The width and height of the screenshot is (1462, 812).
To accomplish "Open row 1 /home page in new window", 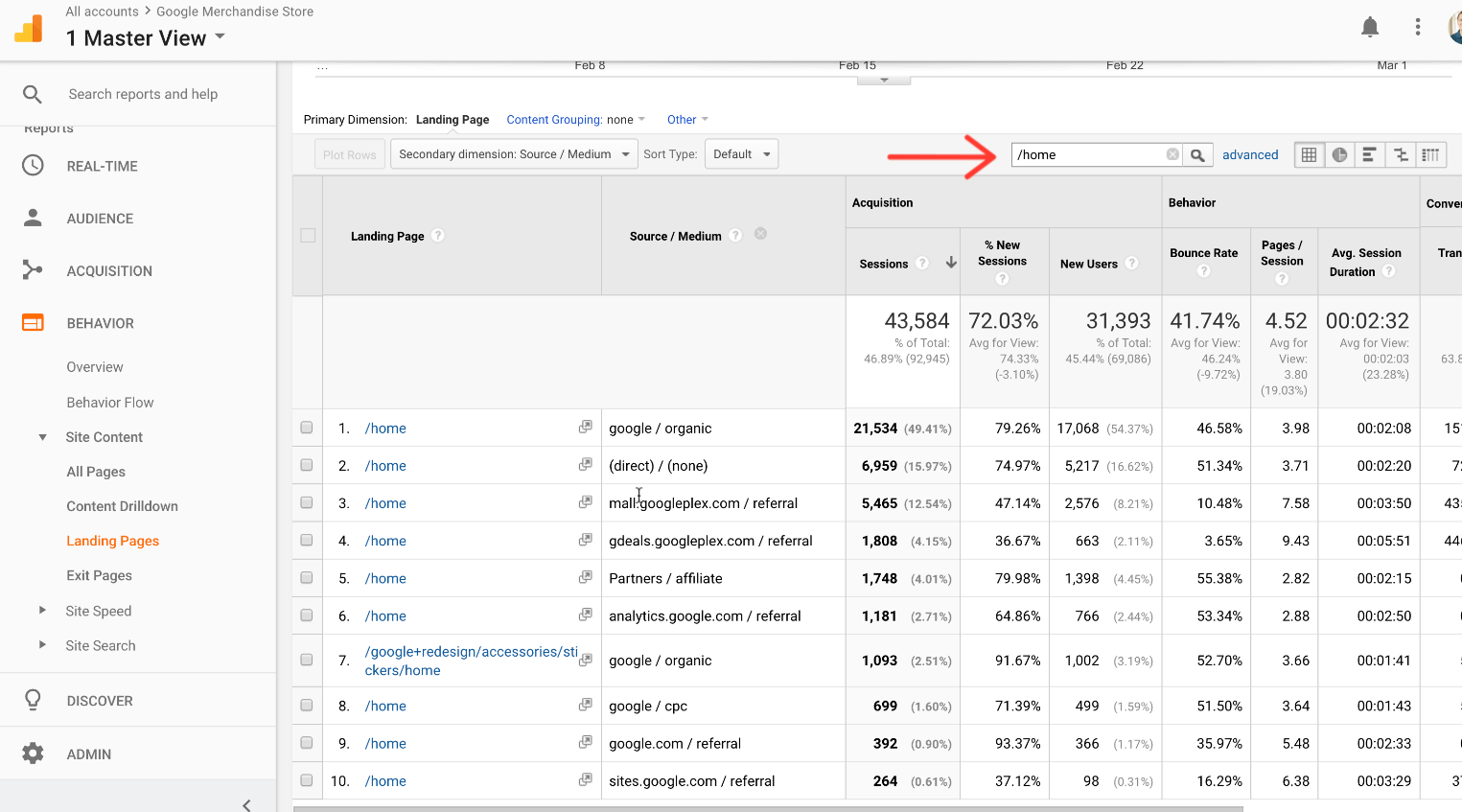I will 585,427.
